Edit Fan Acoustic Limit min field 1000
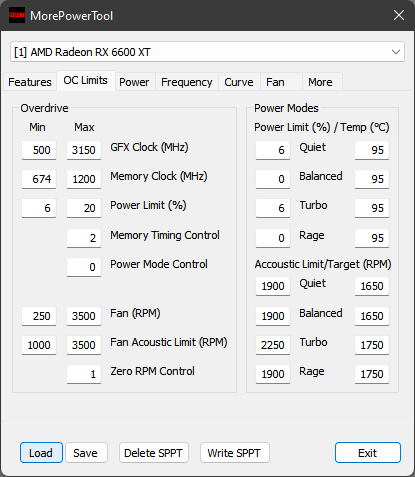This screenshot has height=477, width=415. tap(39, 345)
